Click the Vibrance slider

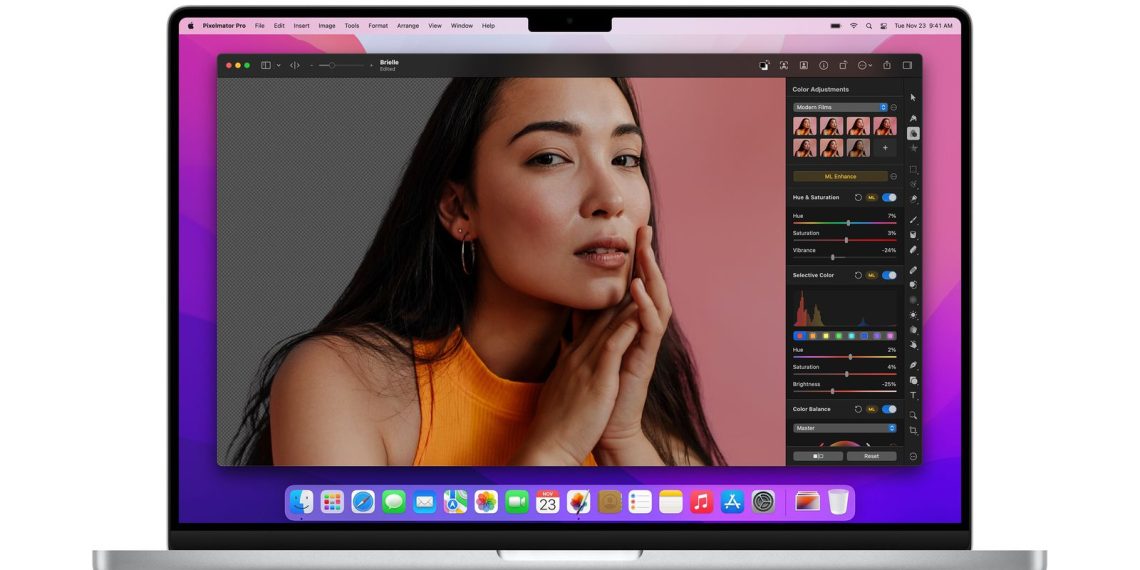coord(845,257)
